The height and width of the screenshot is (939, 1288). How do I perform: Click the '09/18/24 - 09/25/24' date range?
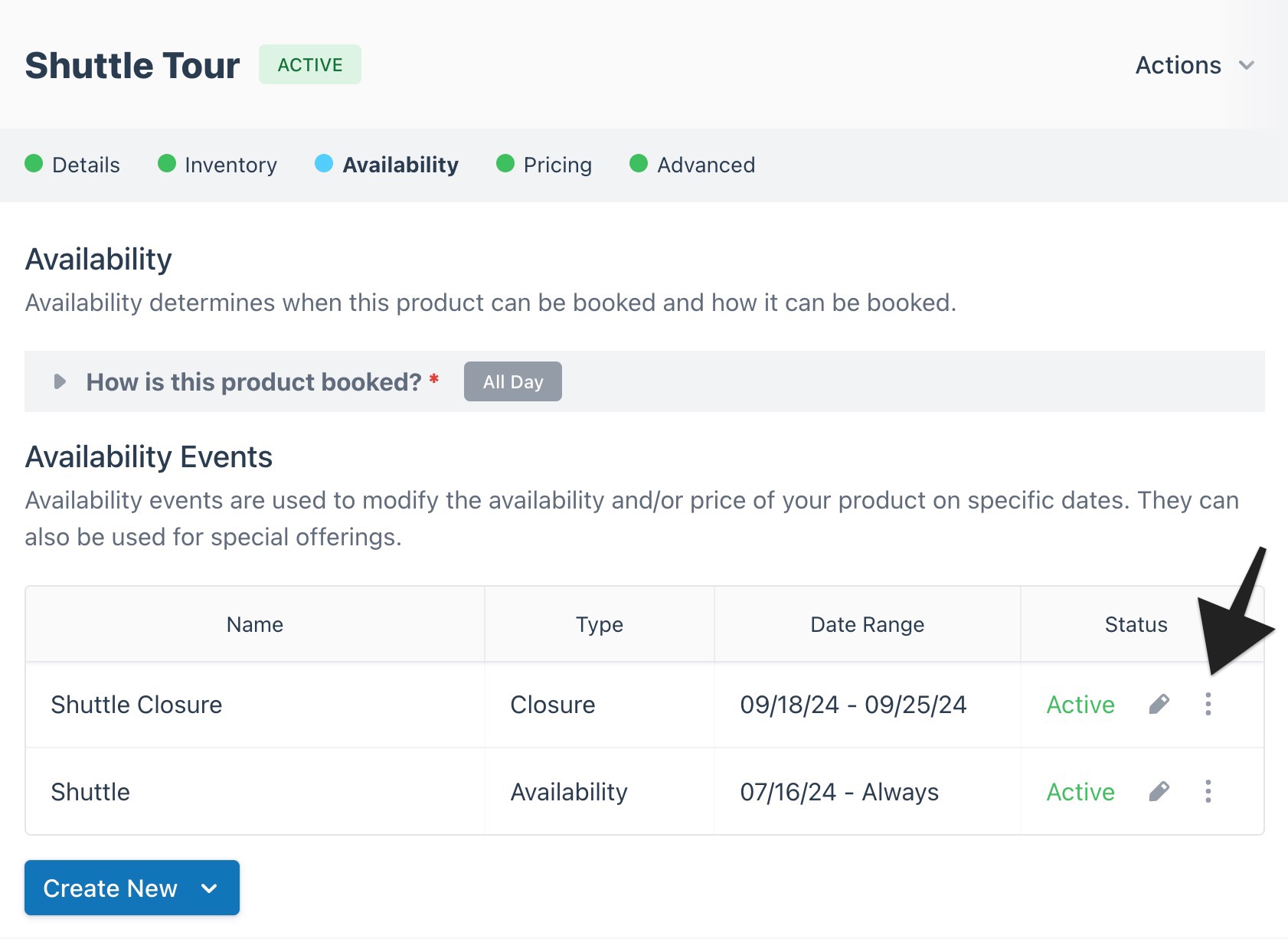853,705
